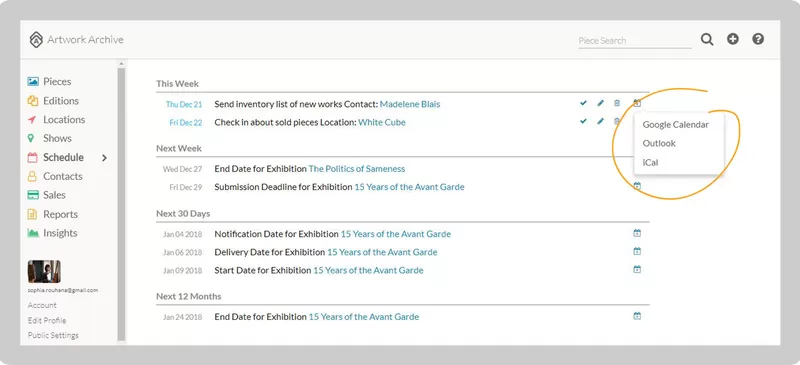Click the sophia.rouhana@gmail.com email text

63,290
